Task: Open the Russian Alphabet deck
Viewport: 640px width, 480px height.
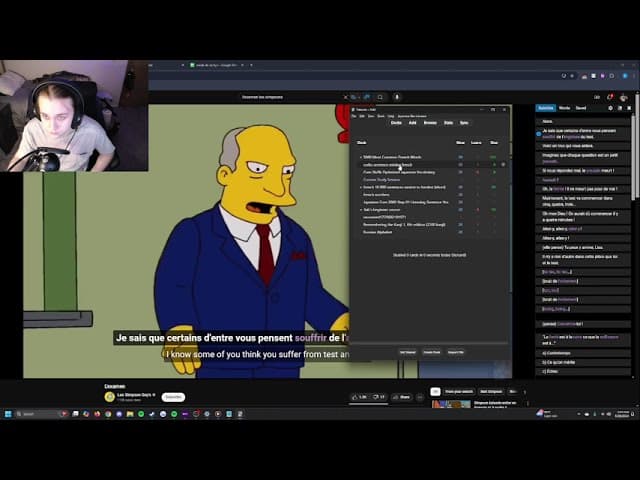Action: coord(378,232)
